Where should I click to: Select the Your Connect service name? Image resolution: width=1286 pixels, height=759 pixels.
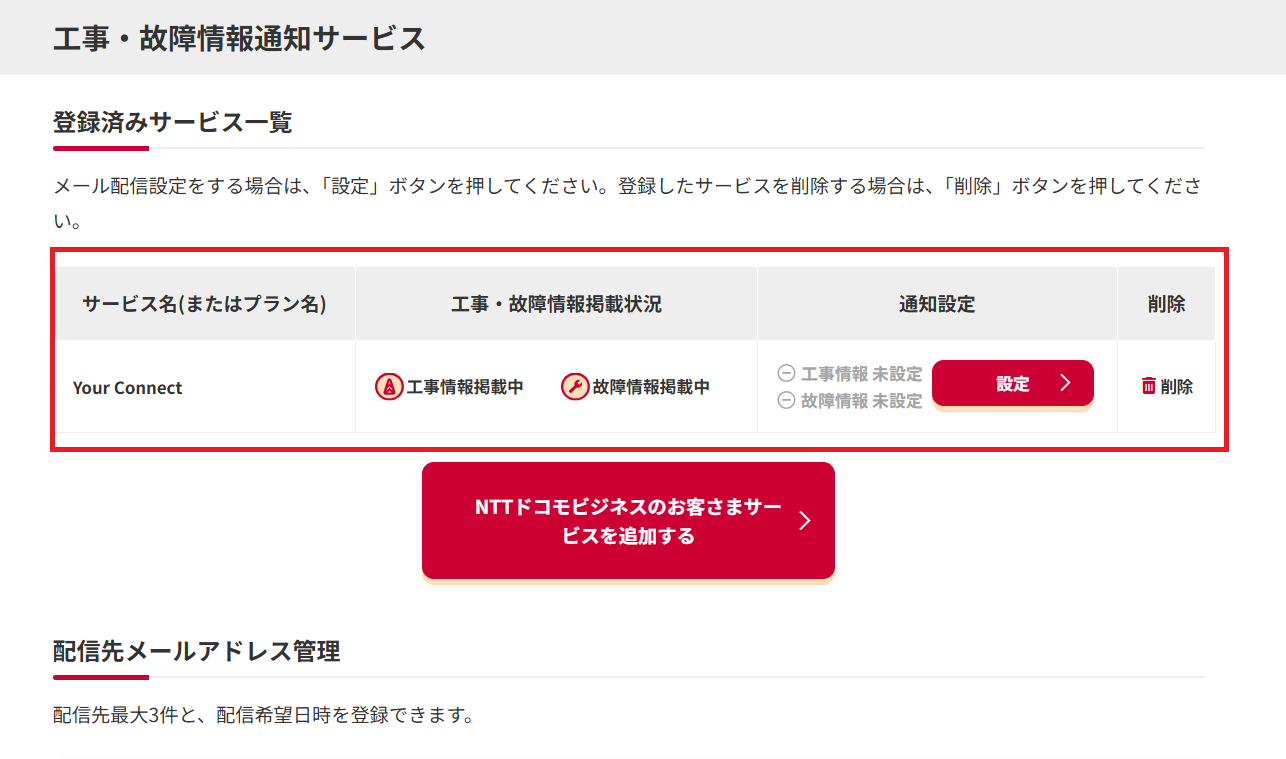click(x=128, y=388)
